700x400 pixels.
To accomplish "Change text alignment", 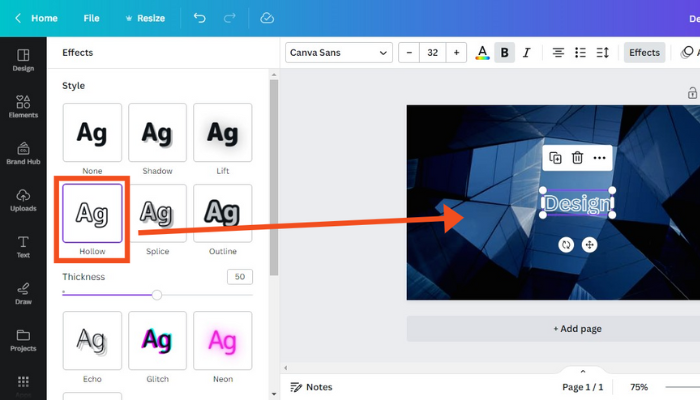I will (x=558, y=53).
